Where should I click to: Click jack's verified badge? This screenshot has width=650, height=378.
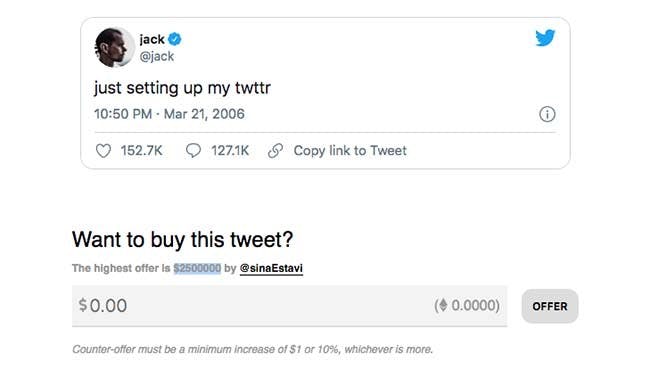175,39
